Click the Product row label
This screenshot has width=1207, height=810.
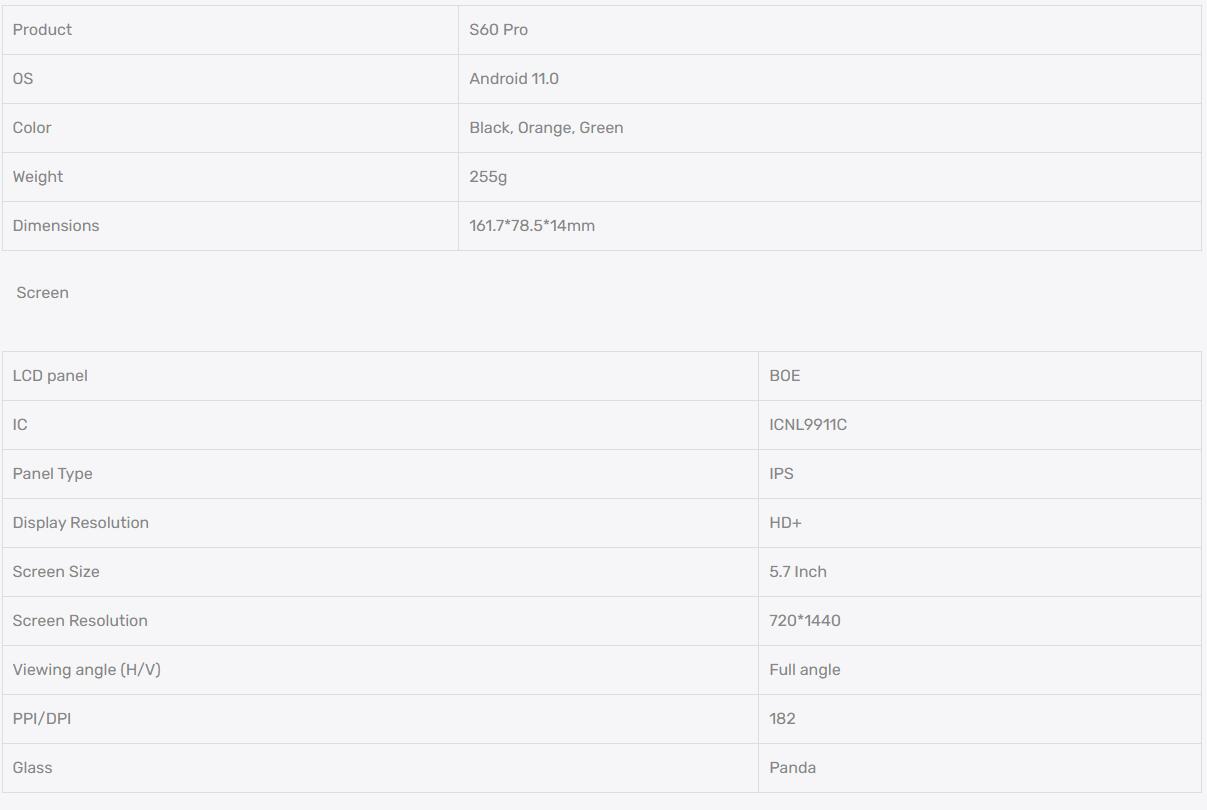pos(42,30)
